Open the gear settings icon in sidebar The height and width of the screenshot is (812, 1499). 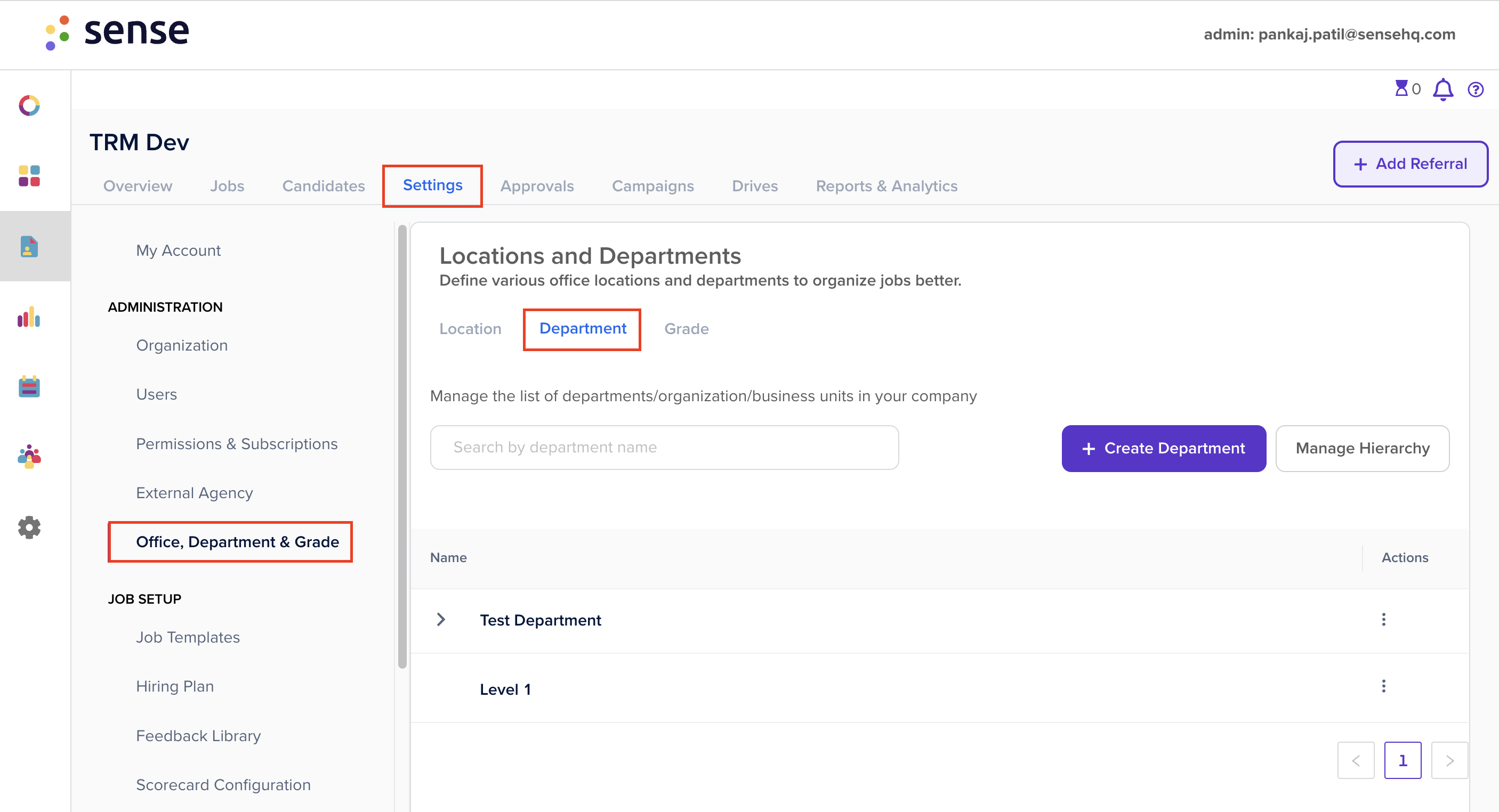29,527
